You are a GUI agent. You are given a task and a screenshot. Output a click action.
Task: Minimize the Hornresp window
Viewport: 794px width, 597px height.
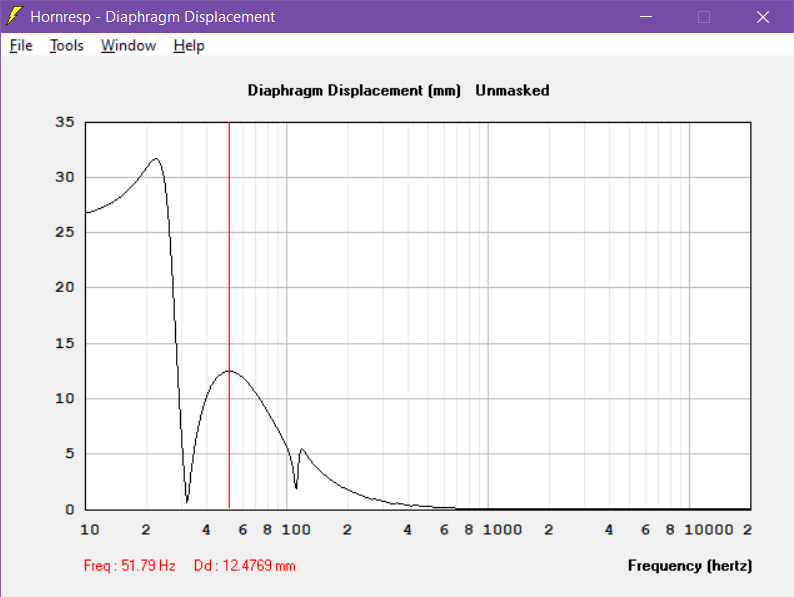point(646,17)
